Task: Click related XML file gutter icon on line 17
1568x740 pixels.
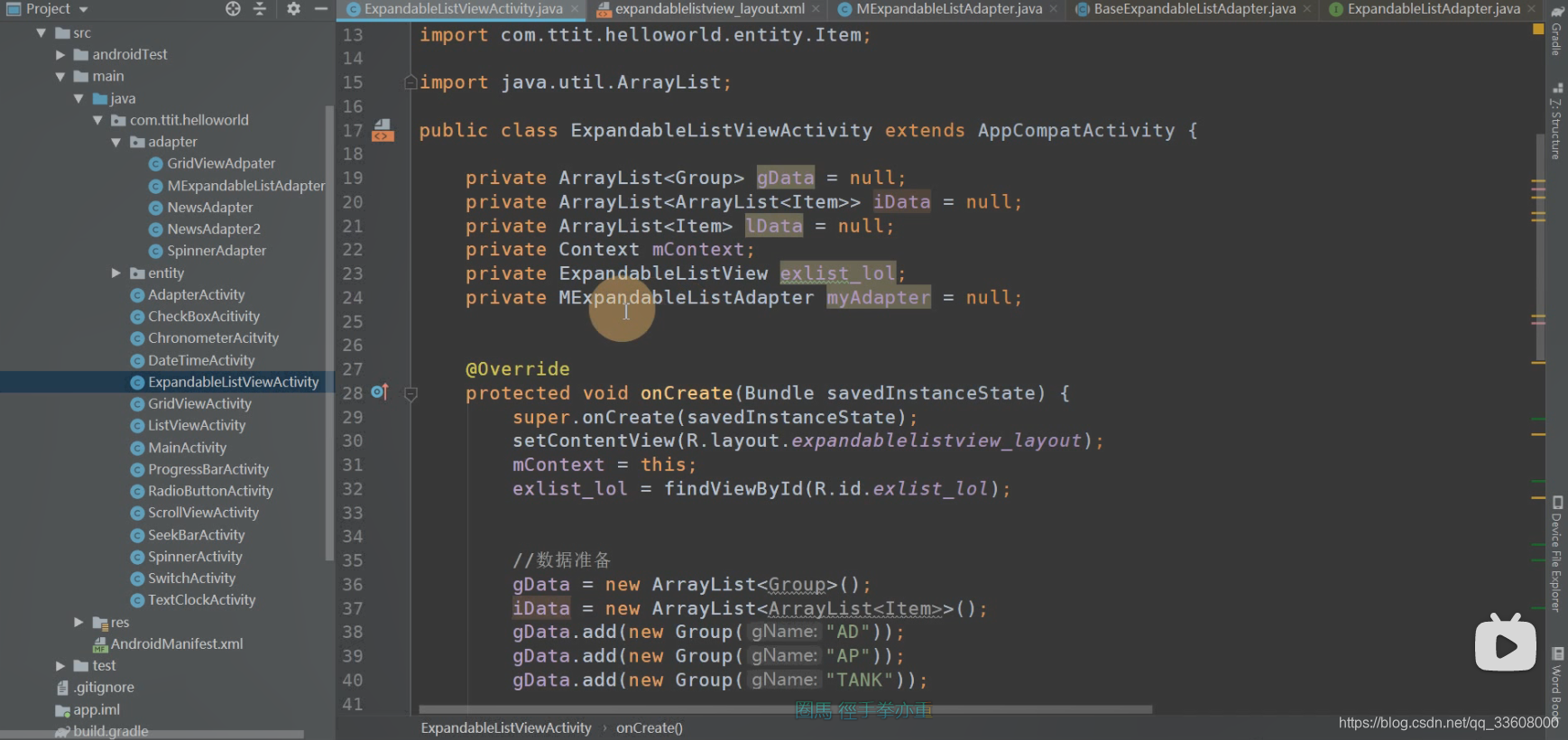Action: coord(383,130)
